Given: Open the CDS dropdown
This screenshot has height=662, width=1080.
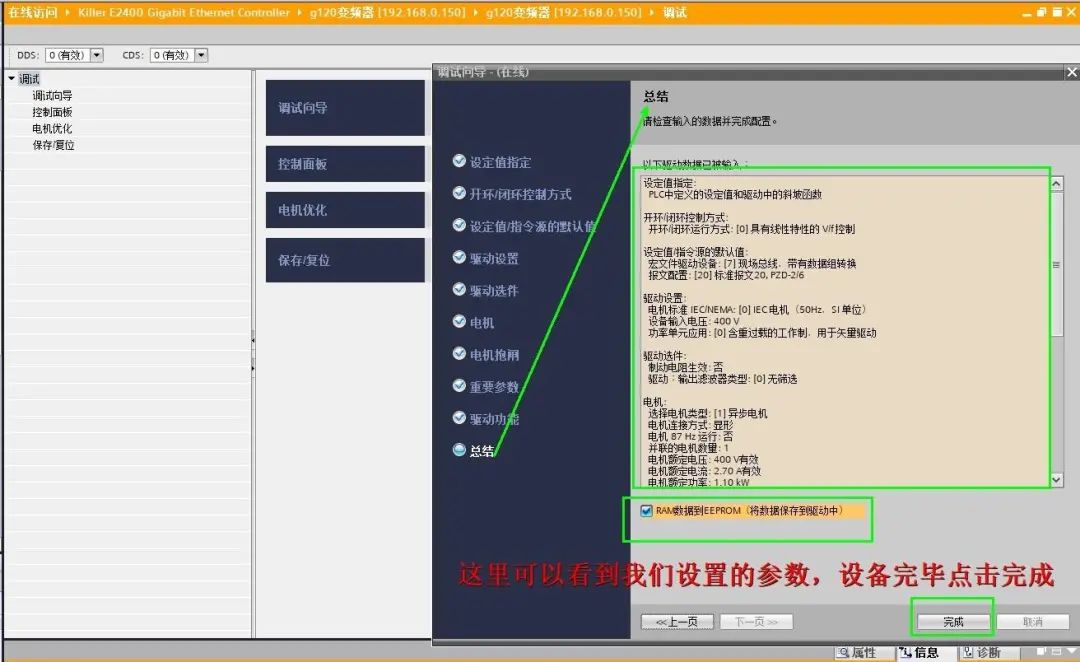Looking at the screenshot, I should coord(201,55).
